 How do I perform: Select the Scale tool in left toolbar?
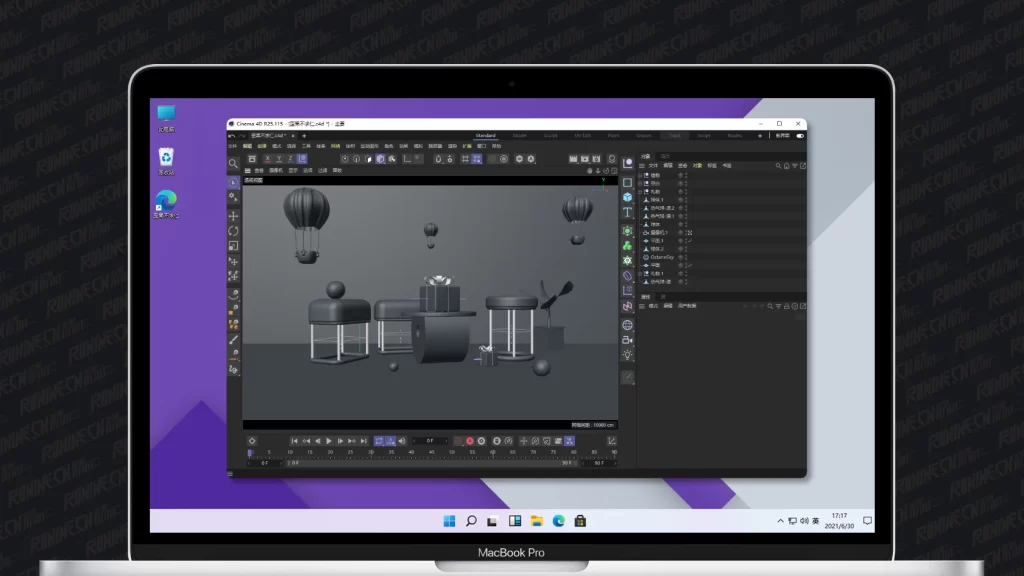(234, 246)
